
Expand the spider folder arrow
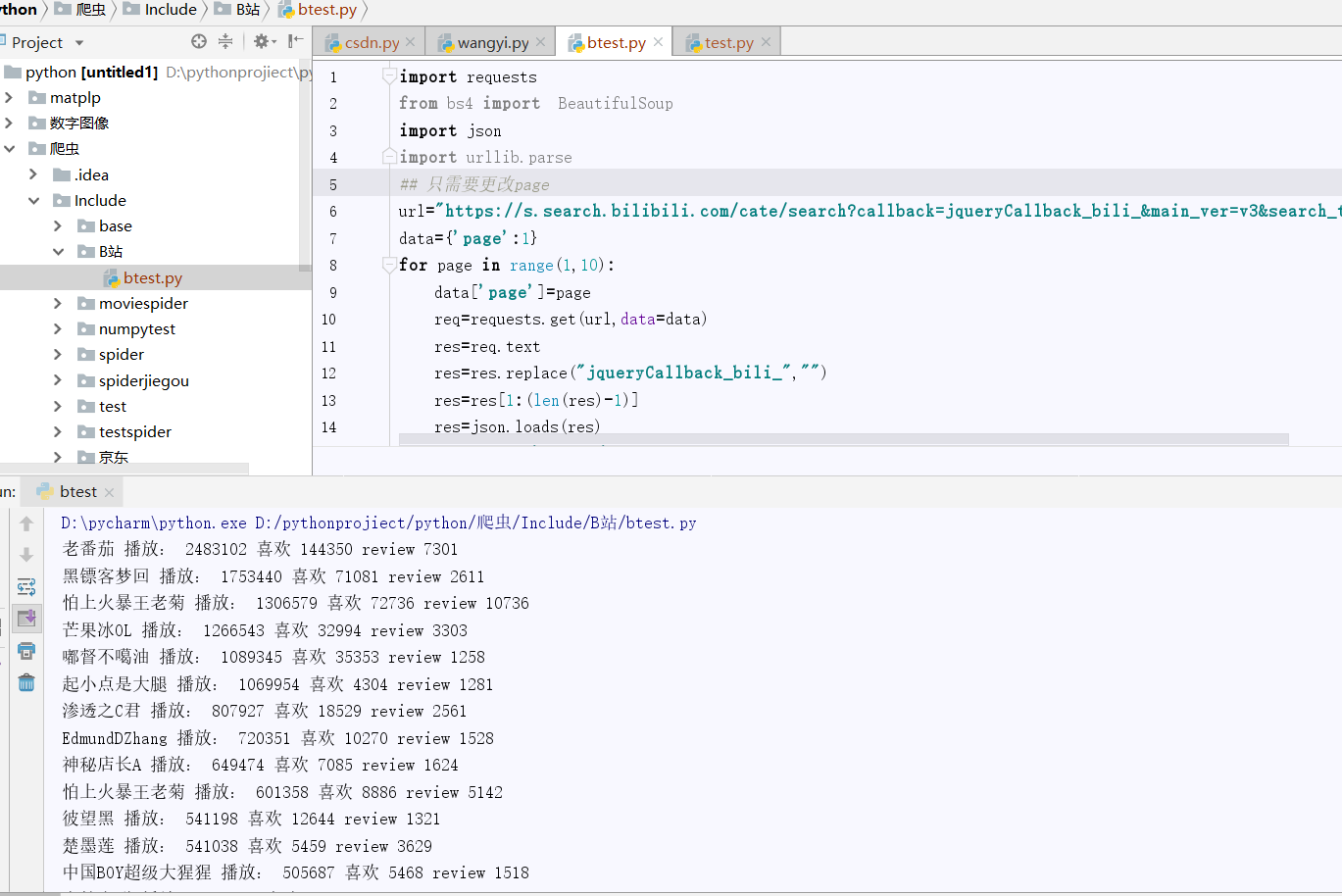[x=58, y=354]
